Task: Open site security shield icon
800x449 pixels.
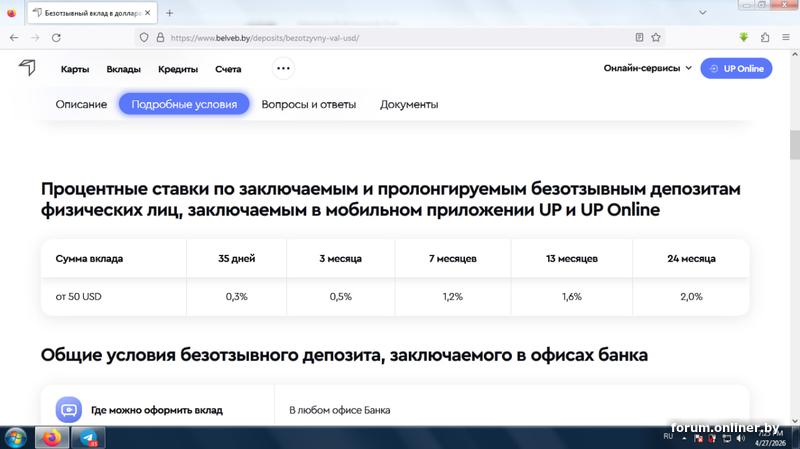Action: coord(144,38)
